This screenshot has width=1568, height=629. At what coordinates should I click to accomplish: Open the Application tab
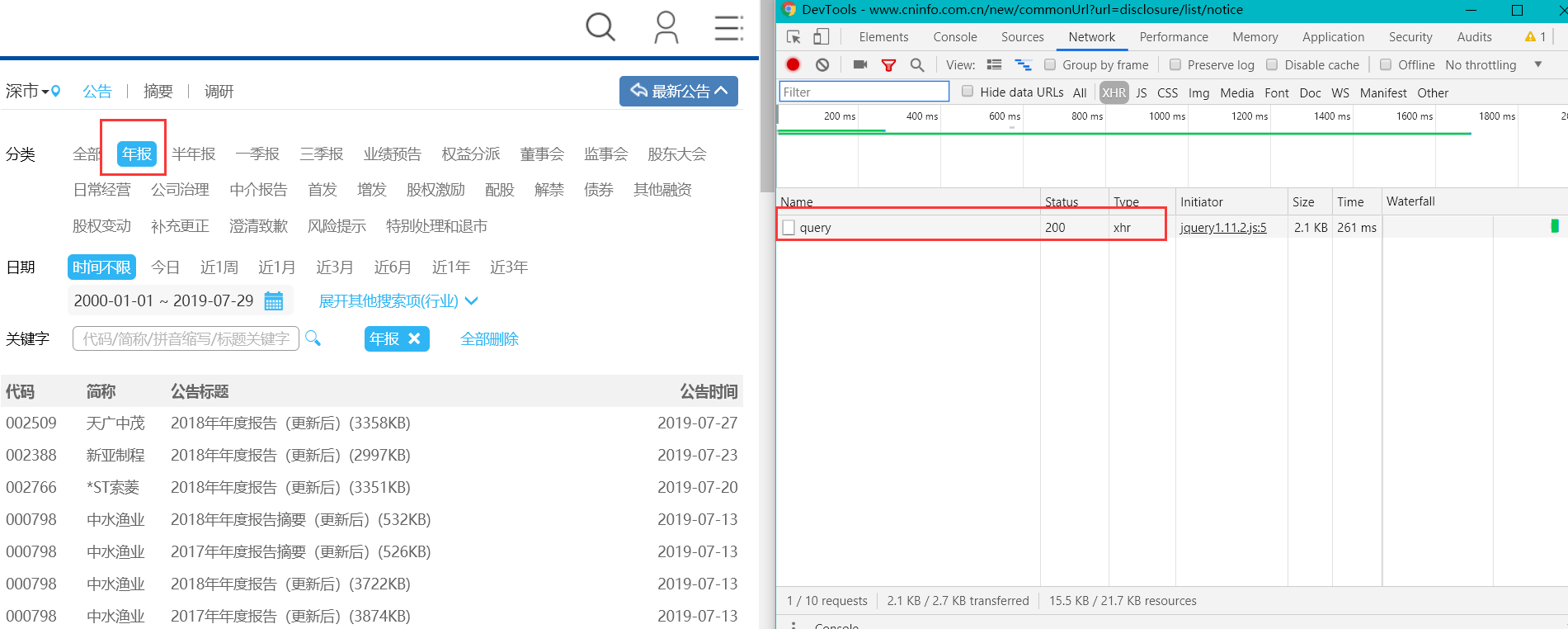point(1333,37)
